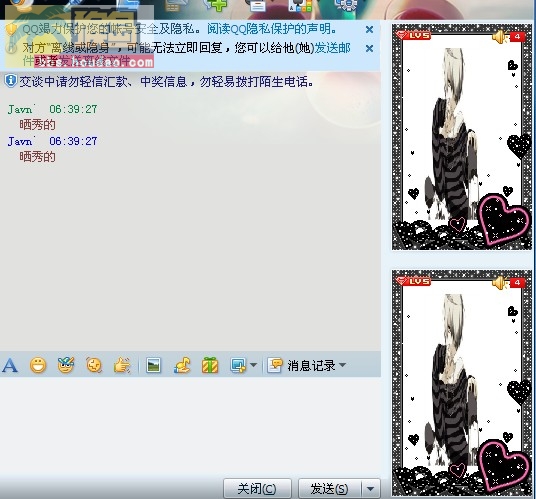Open the gift box icon

pyautogui.click(x=210, y=365)
